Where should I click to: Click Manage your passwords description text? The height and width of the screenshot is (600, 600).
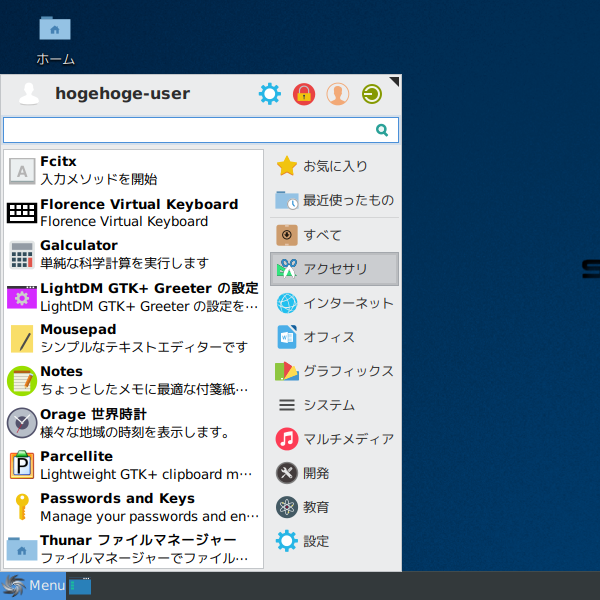150,517
